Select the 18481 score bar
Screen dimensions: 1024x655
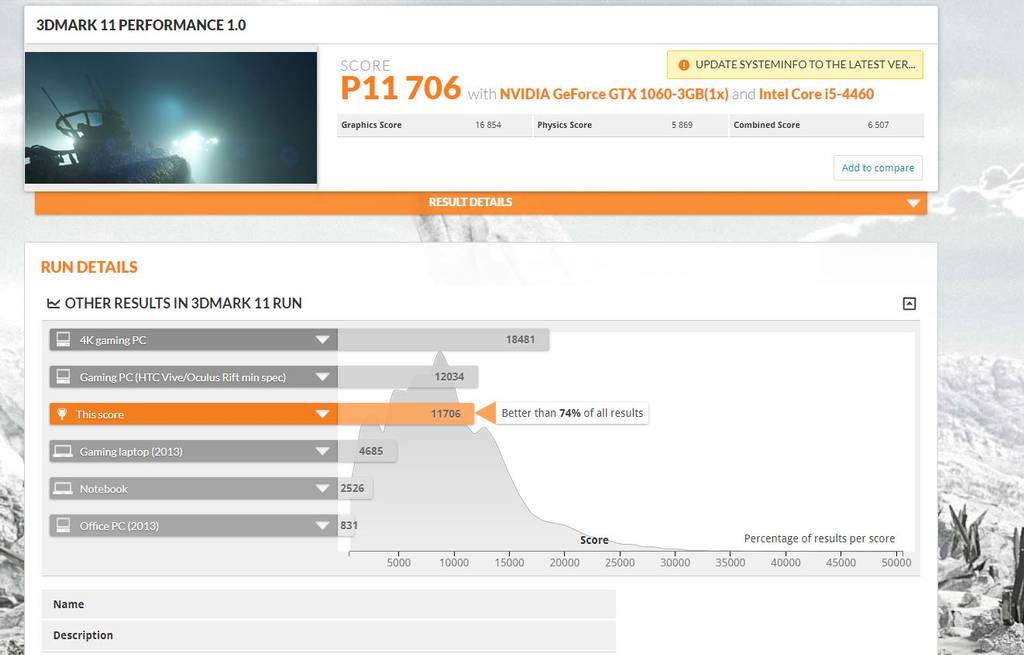pos(443,340)
